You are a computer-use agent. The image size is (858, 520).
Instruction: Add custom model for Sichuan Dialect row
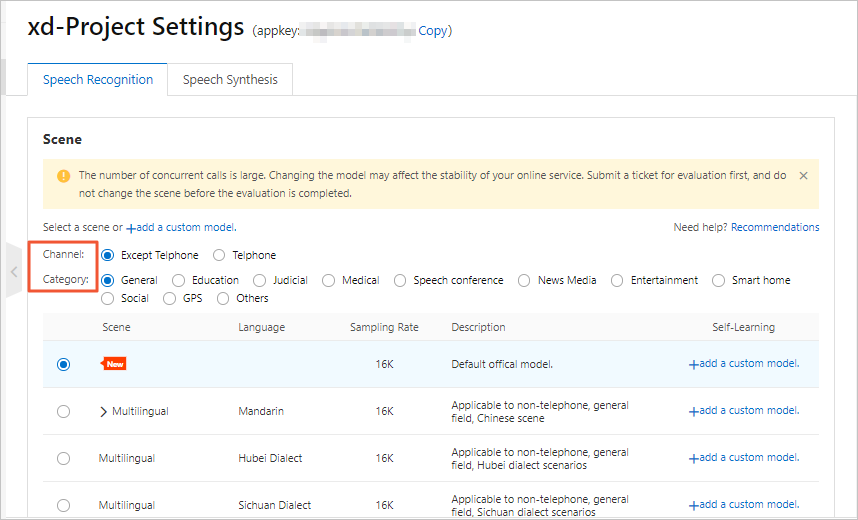744,505
